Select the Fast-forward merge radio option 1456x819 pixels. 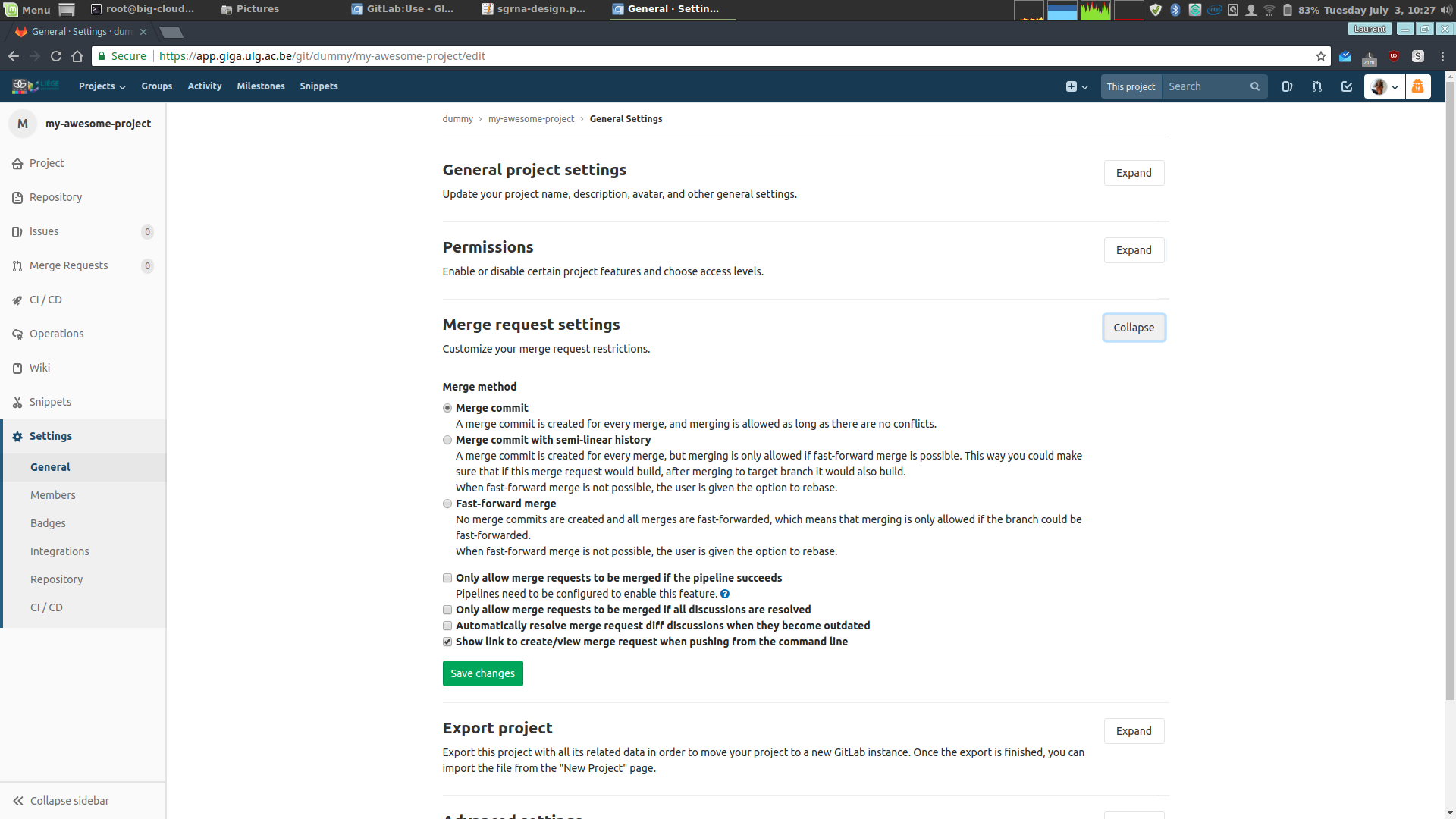[447, 504]
